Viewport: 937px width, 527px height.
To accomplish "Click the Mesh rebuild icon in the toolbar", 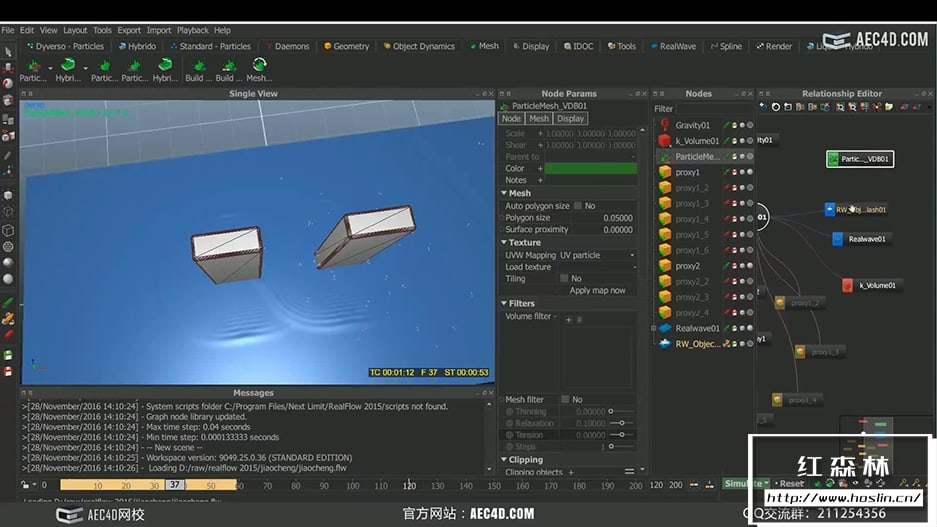I will pyautogui.click(x=258, y=66).
